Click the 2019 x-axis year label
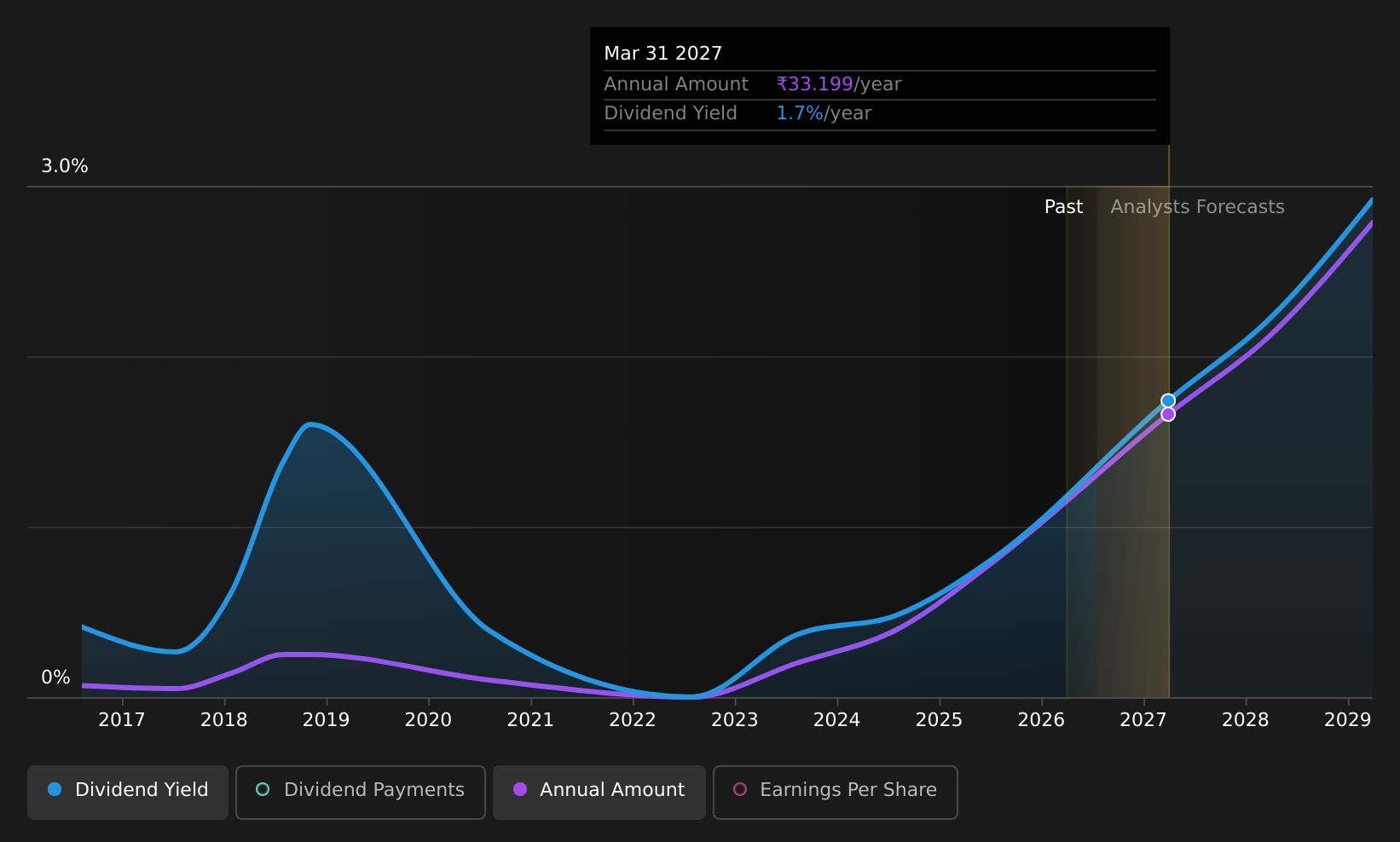Viewport: 1400px width, 842px height. pyautogui.click(x=326, y=720)
